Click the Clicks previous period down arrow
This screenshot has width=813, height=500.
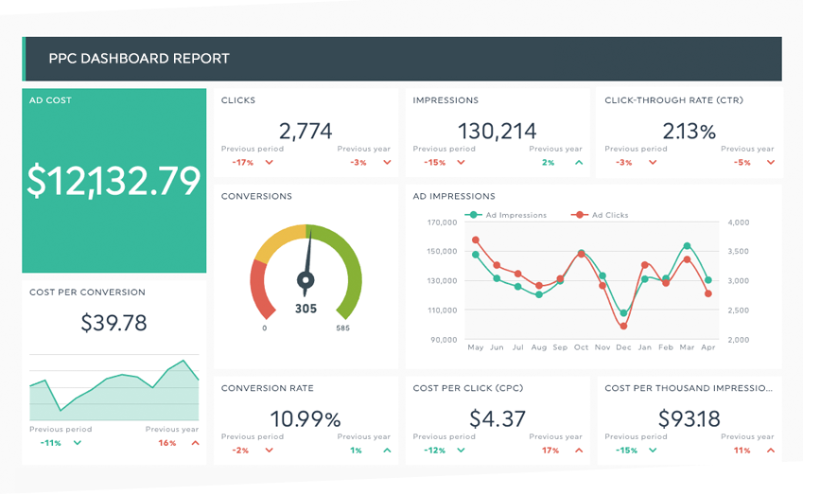coord(269,162)
